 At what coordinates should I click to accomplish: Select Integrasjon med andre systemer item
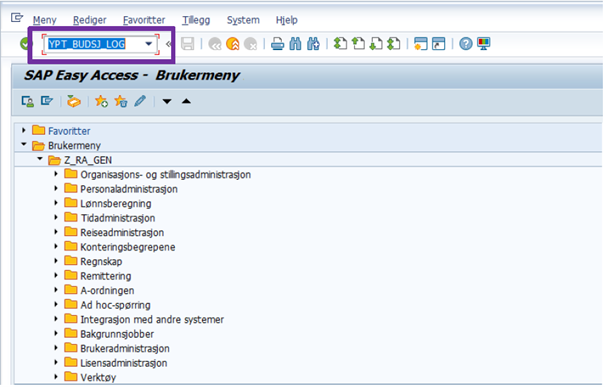152,319
